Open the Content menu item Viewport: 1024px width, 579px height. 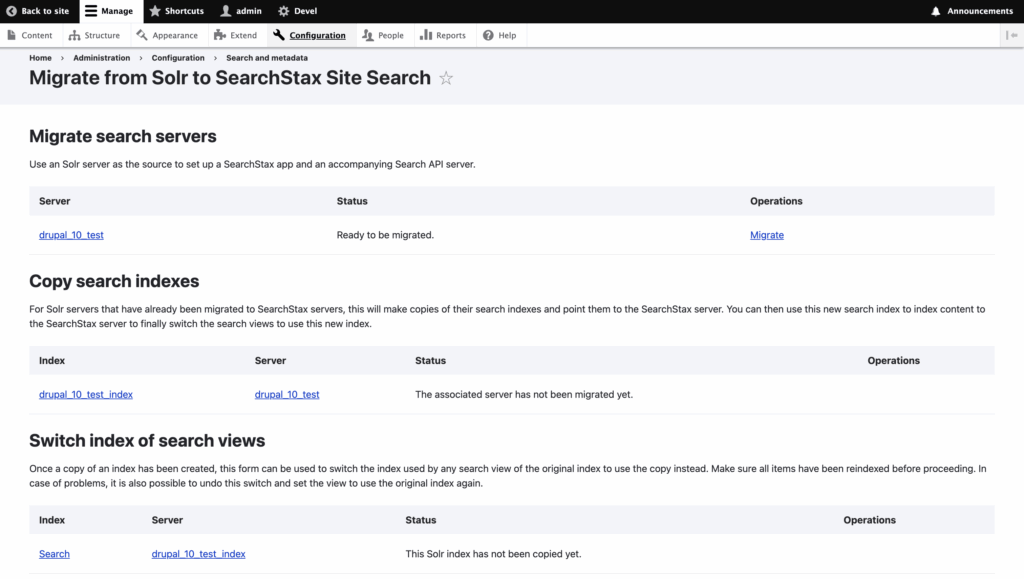[x=30, y=35]
